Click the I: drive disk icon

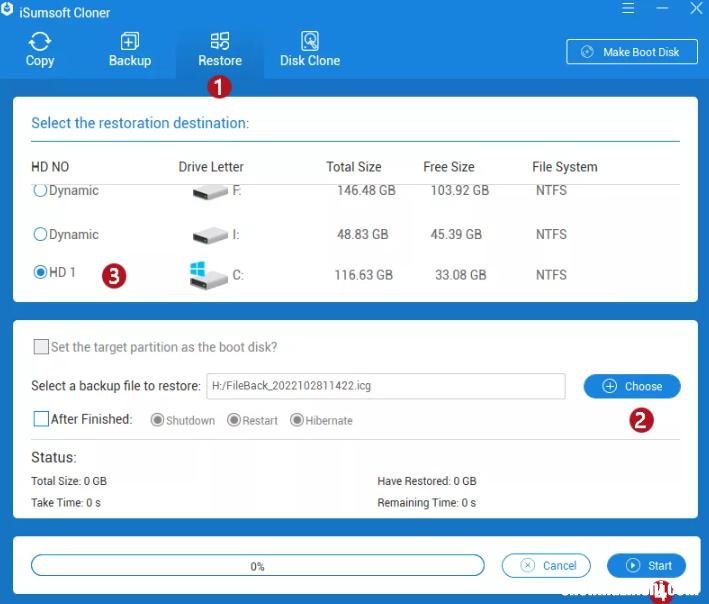pyautogui.click(x=210, y=235)
